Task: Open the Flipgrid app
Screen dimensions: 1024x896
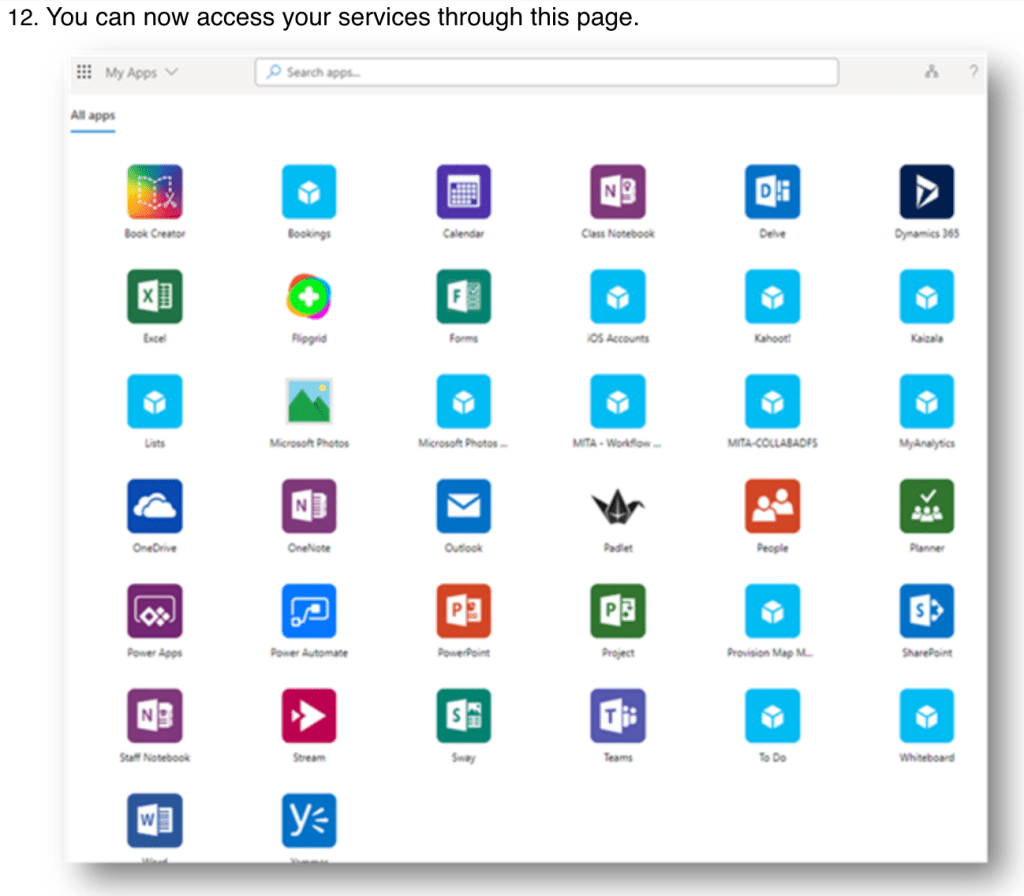Action: coord(309,297)
